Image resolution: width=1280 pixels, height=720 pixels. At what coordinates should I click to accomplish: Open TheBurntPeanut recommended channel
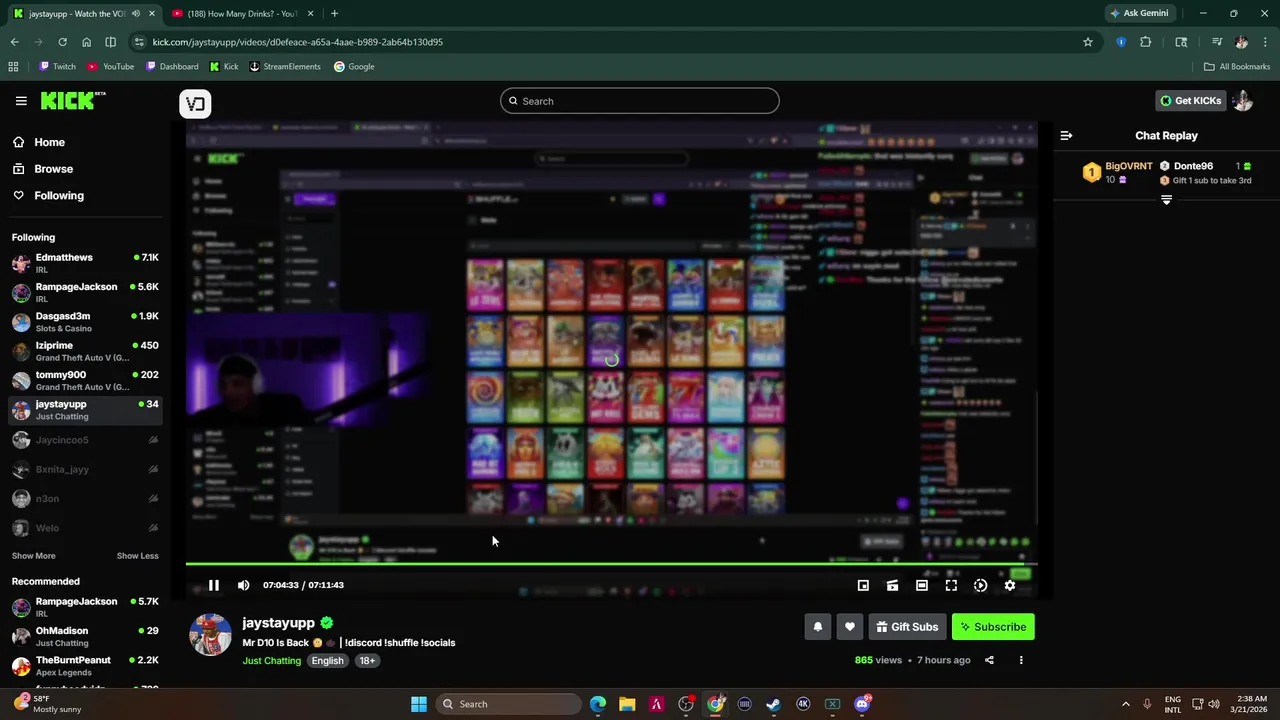pos(85,666)
